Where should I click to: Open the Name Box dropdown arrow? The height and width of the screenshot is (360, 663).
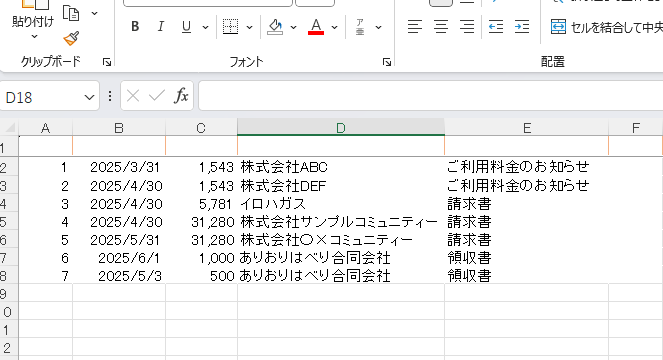(x=89, y=98)
